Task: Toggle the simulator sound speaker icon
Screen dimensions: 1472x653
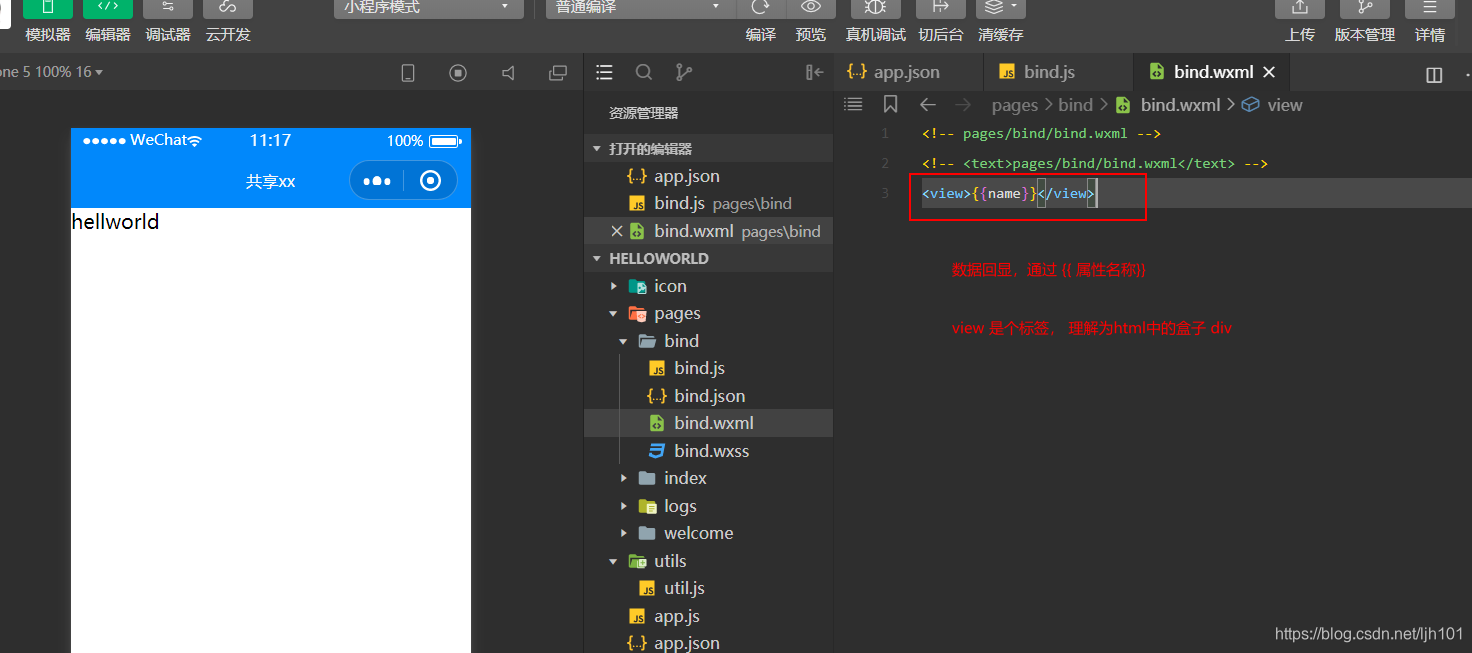Action: click(508, 73)
